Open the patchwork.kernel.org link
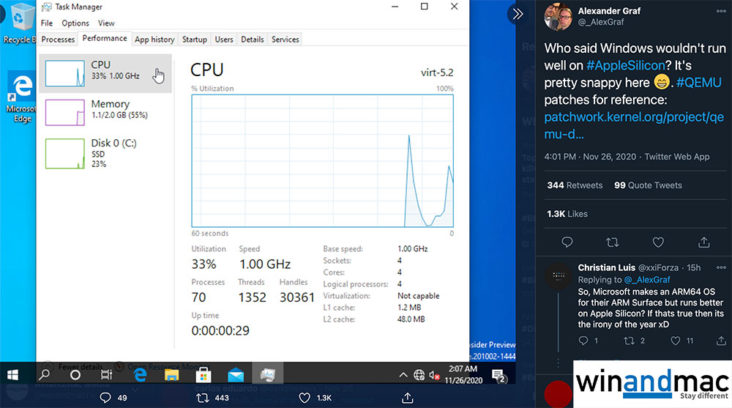Viewport: 732px width, 408px height. coord(634,125)
